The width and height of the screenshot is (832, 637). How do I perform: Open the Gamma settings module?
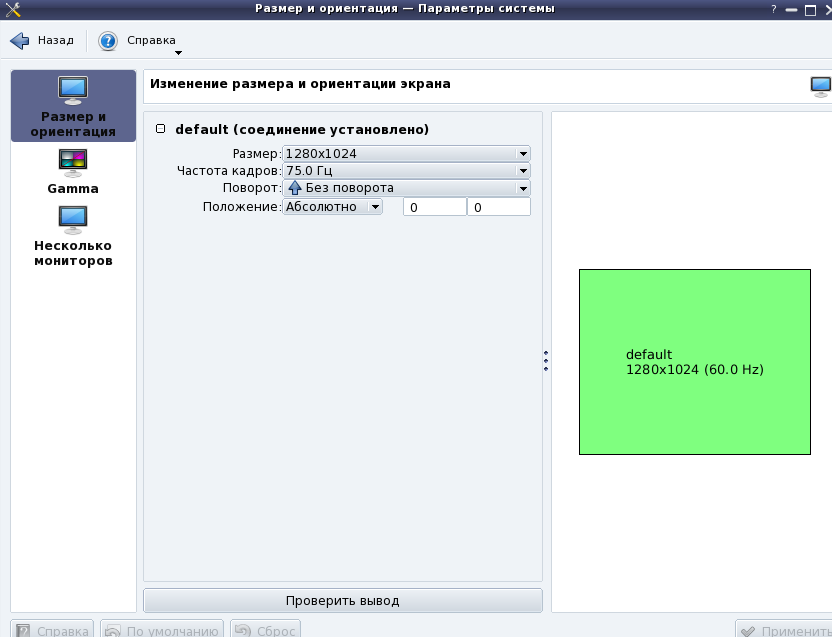73,172
